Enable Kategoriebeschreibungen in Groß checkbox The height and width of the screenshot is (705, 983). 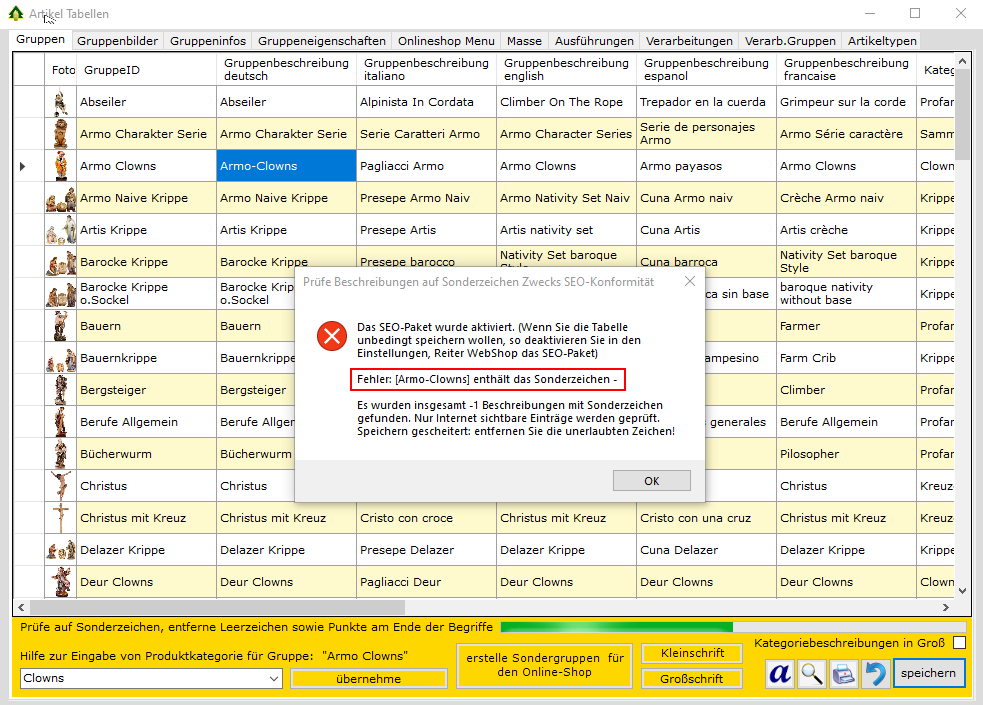point(959,643)
